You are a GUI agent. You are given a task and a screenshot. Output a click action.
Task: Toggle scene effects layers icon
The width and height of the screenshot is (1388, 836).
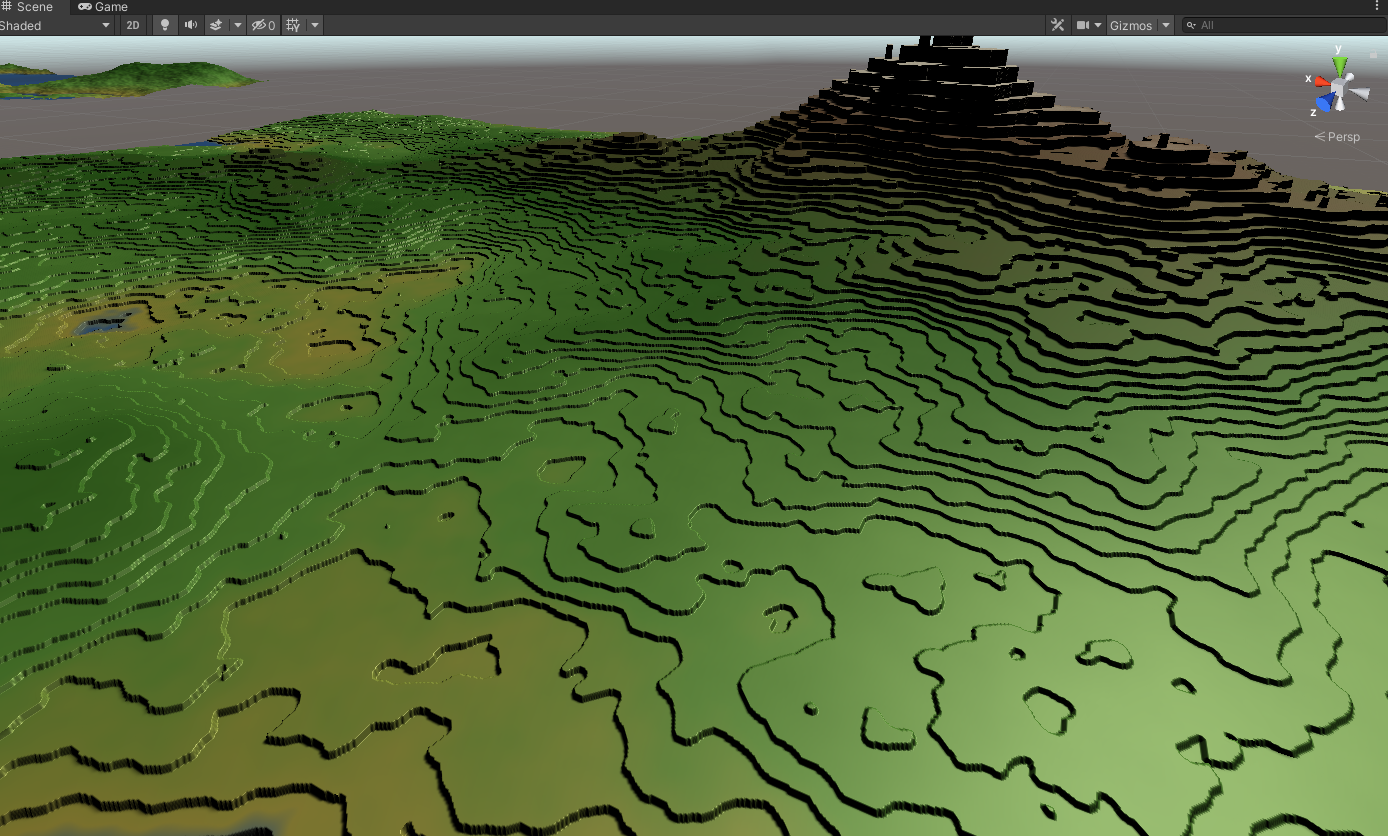coord(215,25)
